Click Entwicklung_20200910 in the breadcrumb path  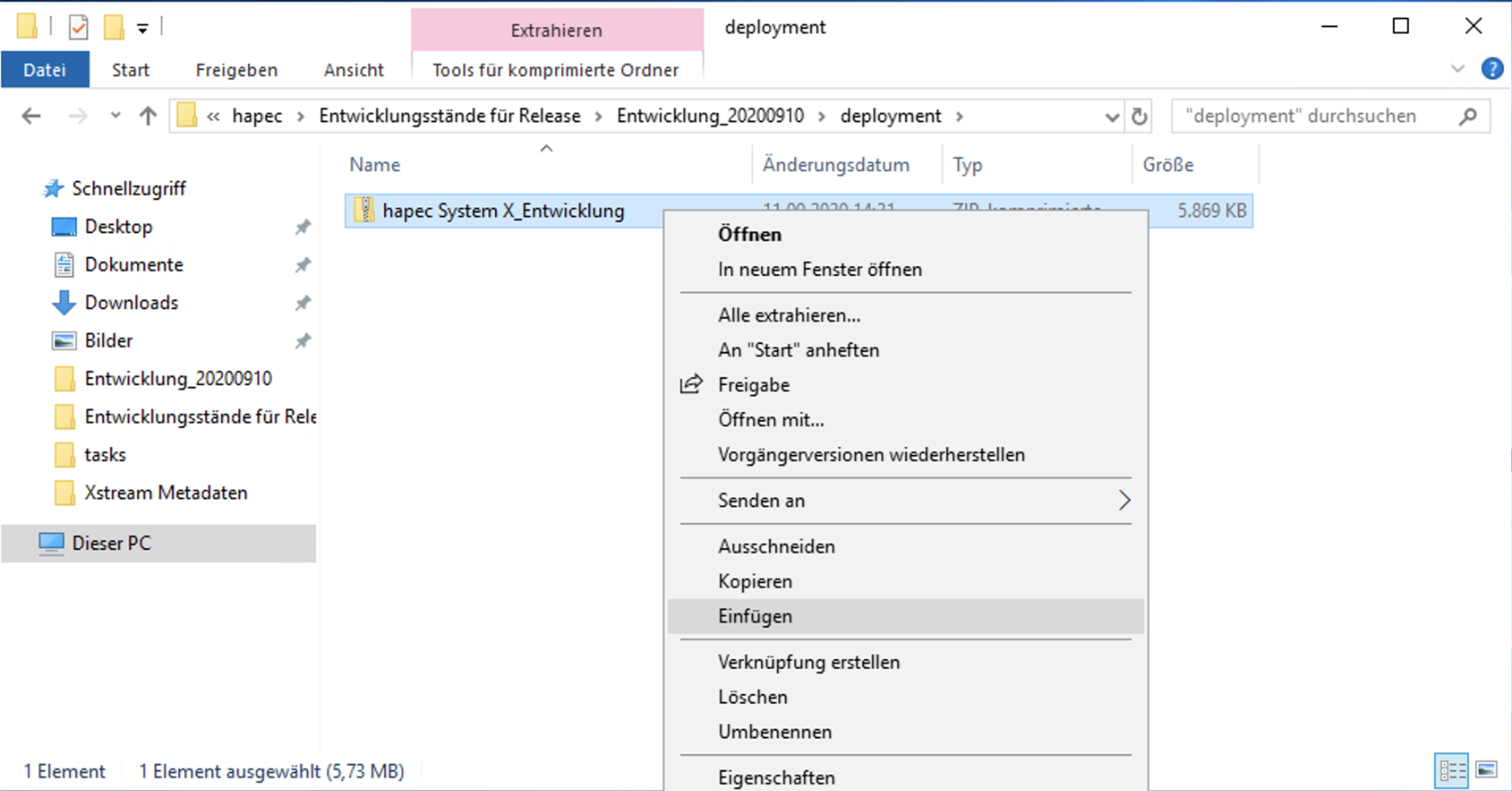(710, 116)
